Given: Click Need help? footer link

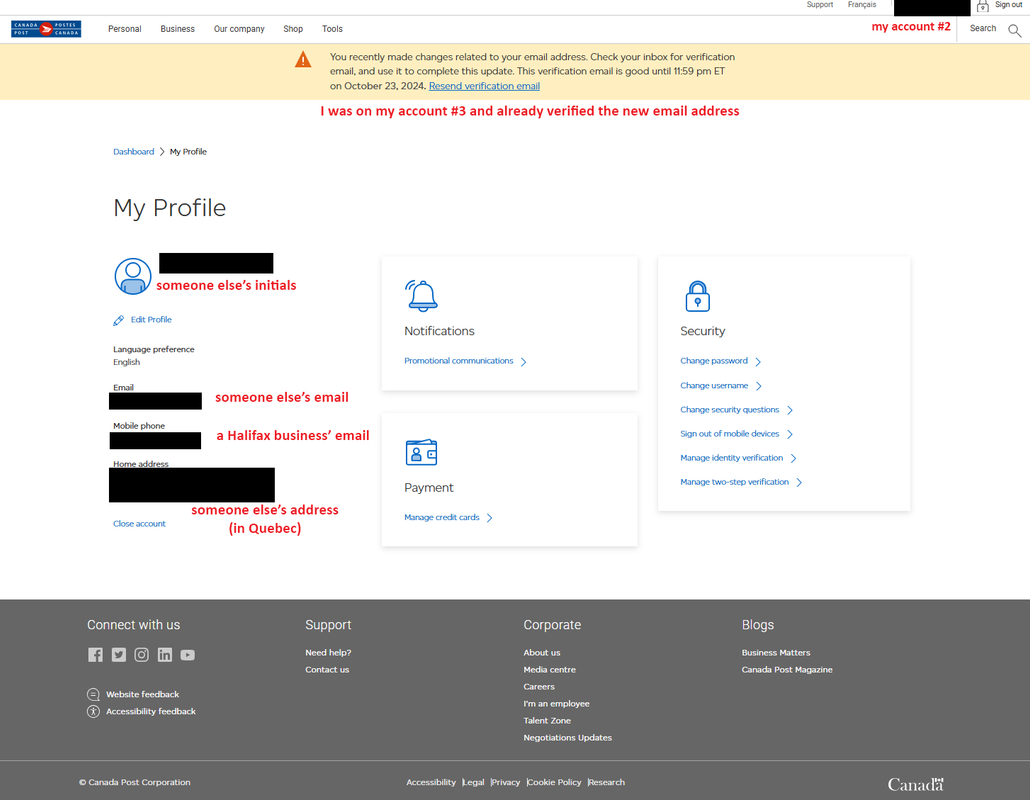Looking at the screenshot, I should click(328, 653).
